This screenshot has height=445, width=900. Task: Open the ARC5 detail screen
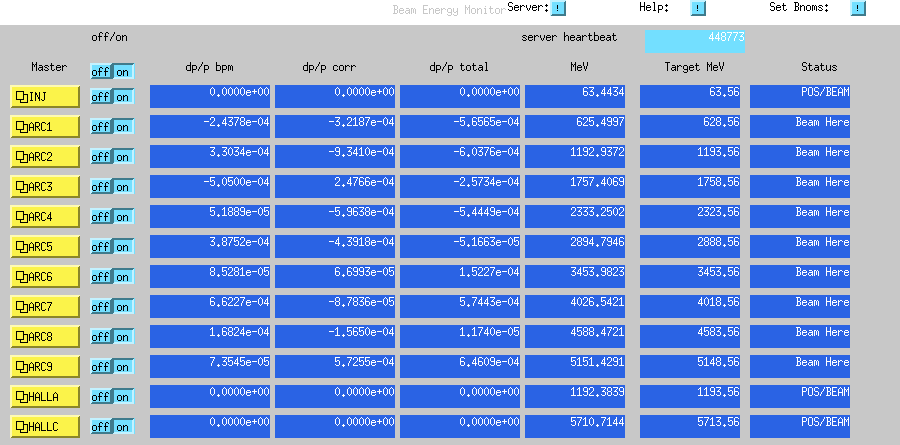(x=45, y=246)
